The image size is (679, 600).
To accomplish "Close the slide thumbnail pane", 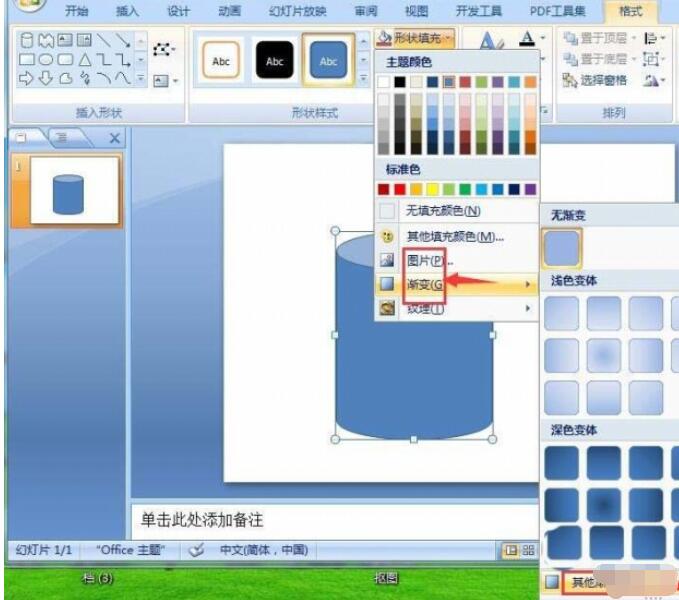I will coord(114,139).
